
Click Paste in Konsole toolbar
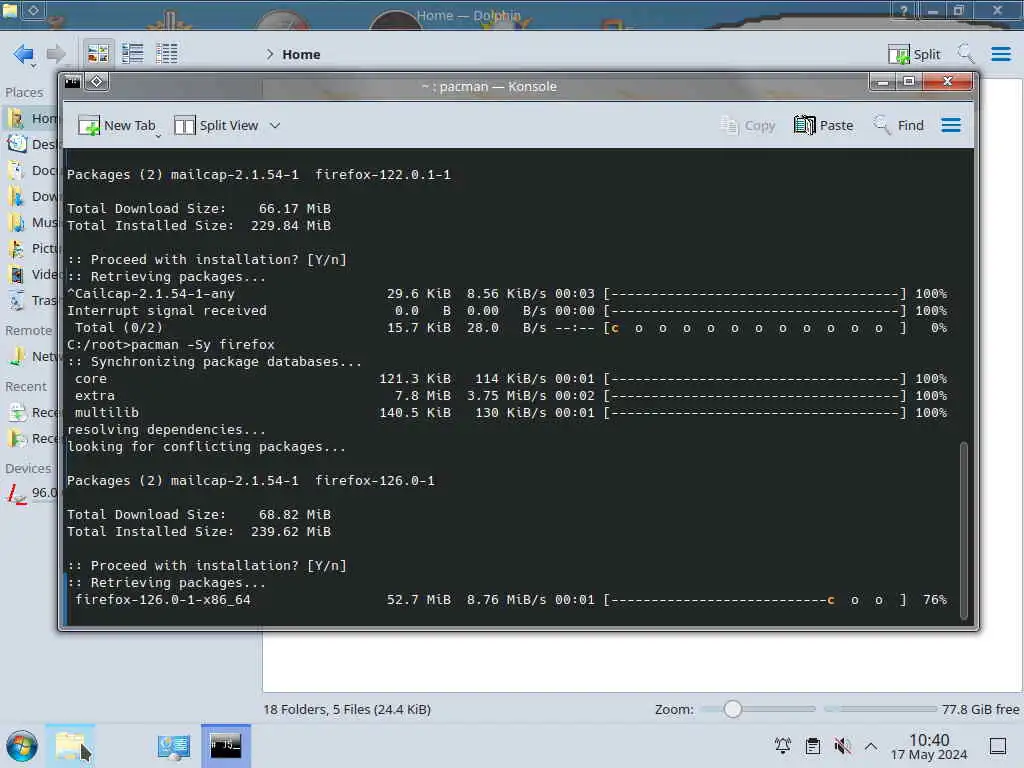point(824,125)
